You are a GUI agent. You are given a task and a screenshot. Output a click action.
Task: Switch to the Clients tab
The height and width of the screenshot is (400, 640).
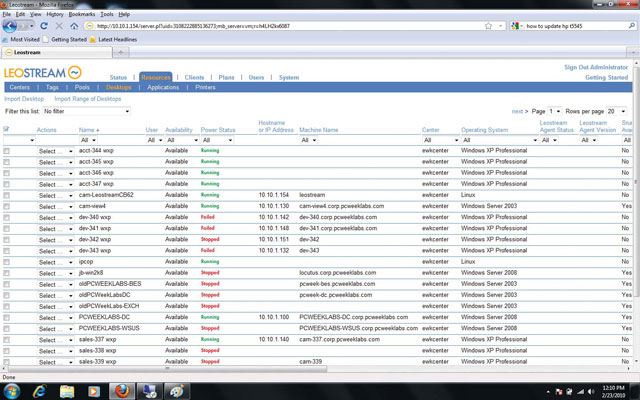[194, 77]
